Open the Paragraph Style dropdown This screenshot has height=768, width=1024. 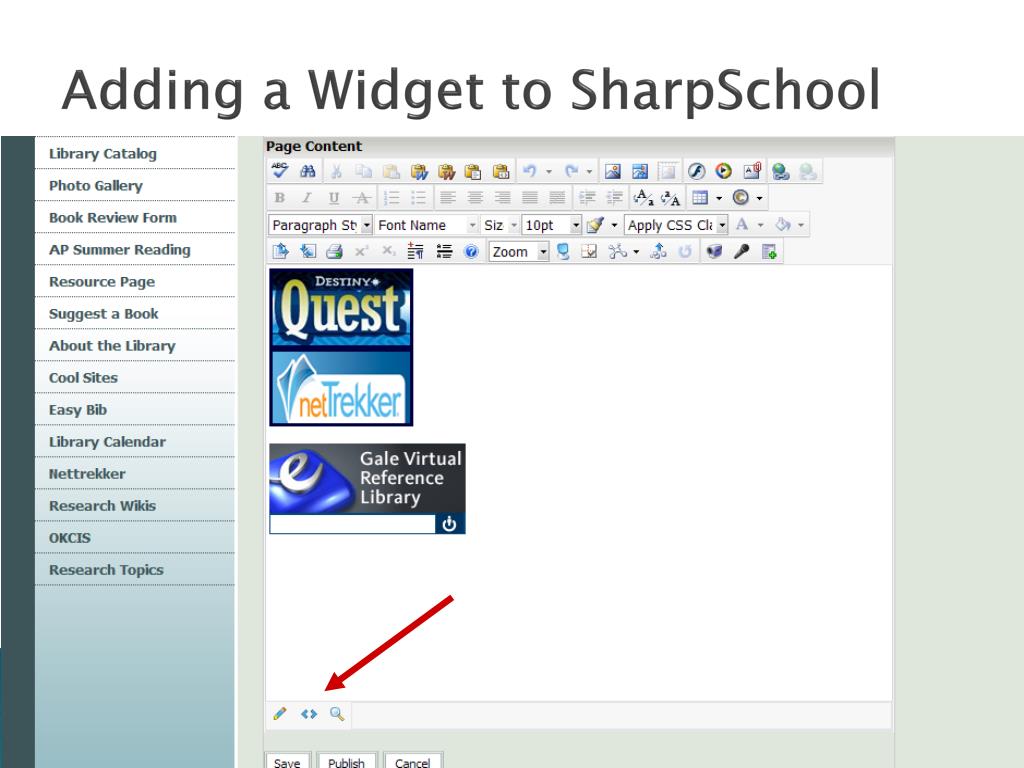[320, 225]
